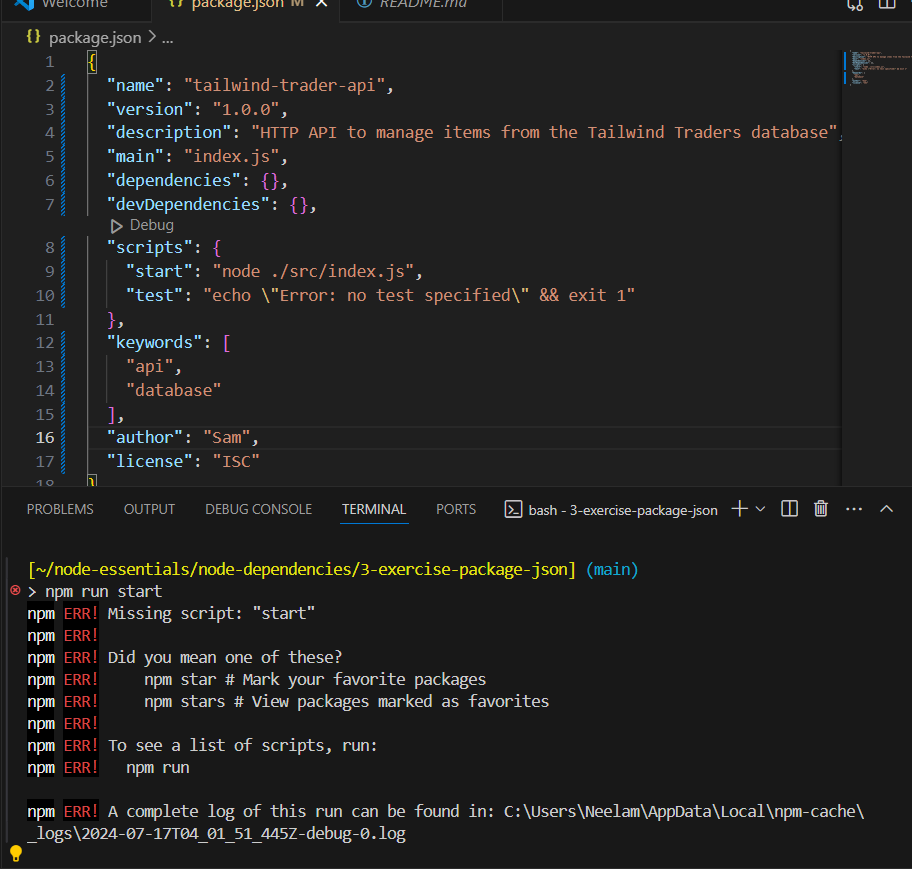The width and height of the screenshot is (912, 869).
Task: Click the "database" keyword entry
Action: (x=173, y=390)
